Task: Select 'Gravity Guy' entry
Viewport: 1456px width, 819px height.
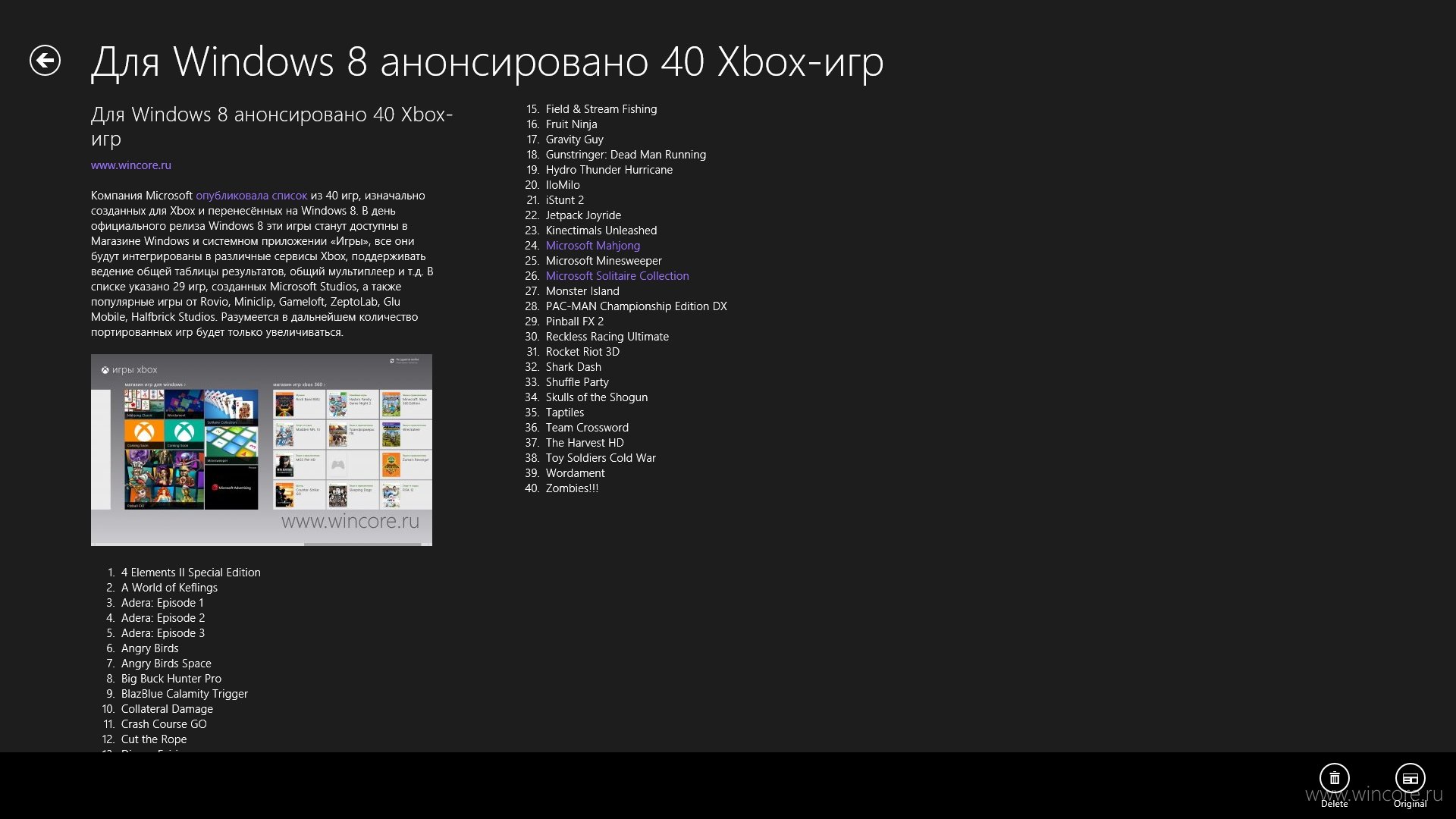Action: click(x=575, y=140)
